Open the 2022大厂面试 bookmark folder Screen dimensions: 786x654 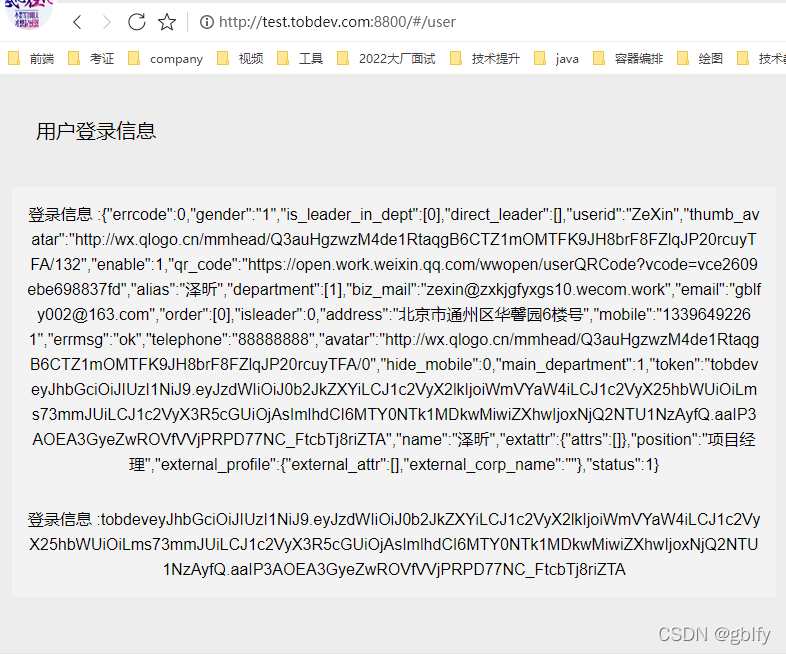pos(386,59)
